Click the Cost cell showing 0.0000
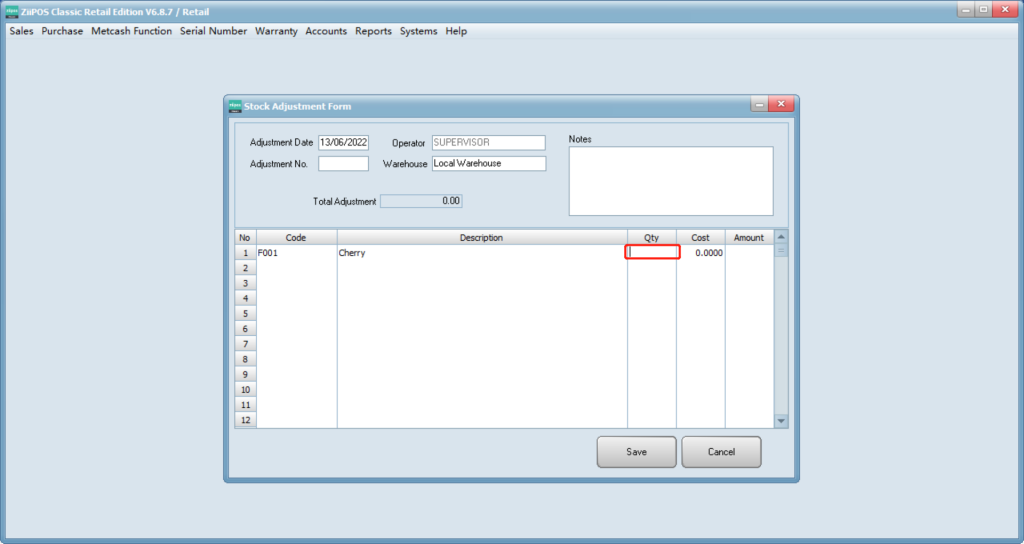 pyautogui.click(x=701, y=253)
